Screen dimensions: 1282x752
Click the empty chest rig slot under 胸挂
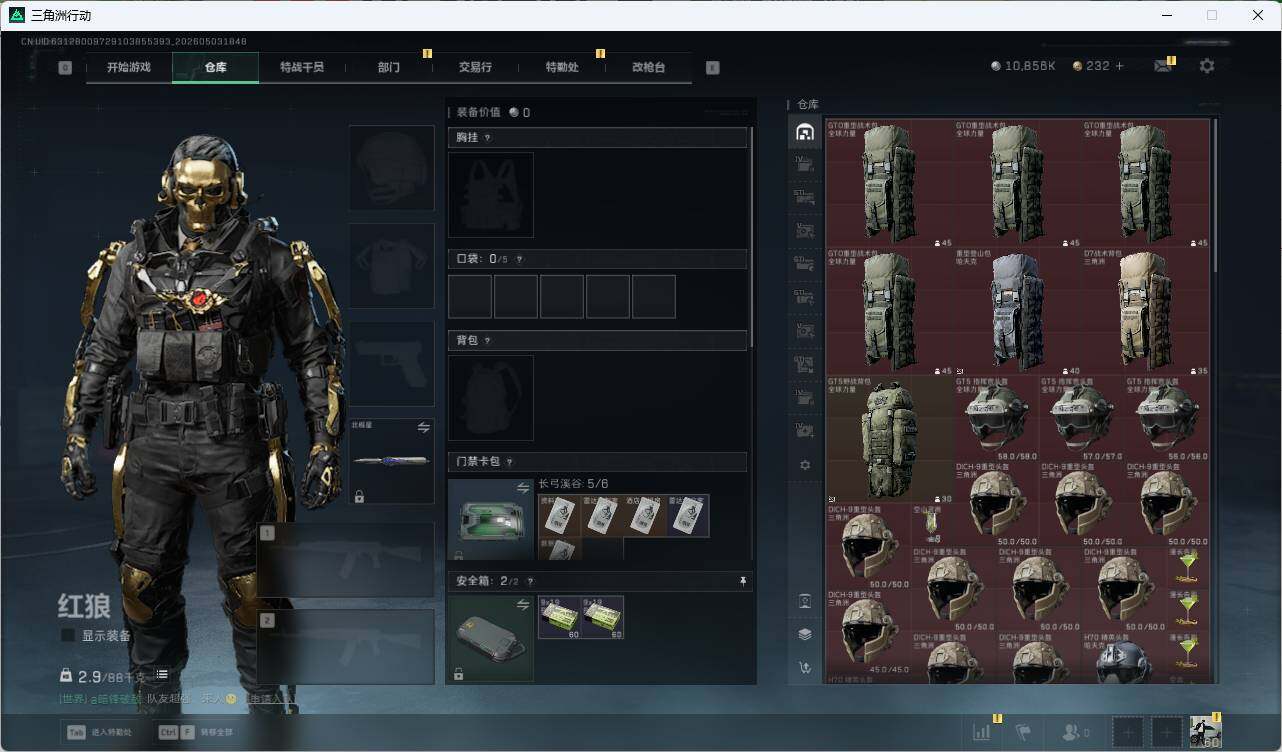click(491, 195)
